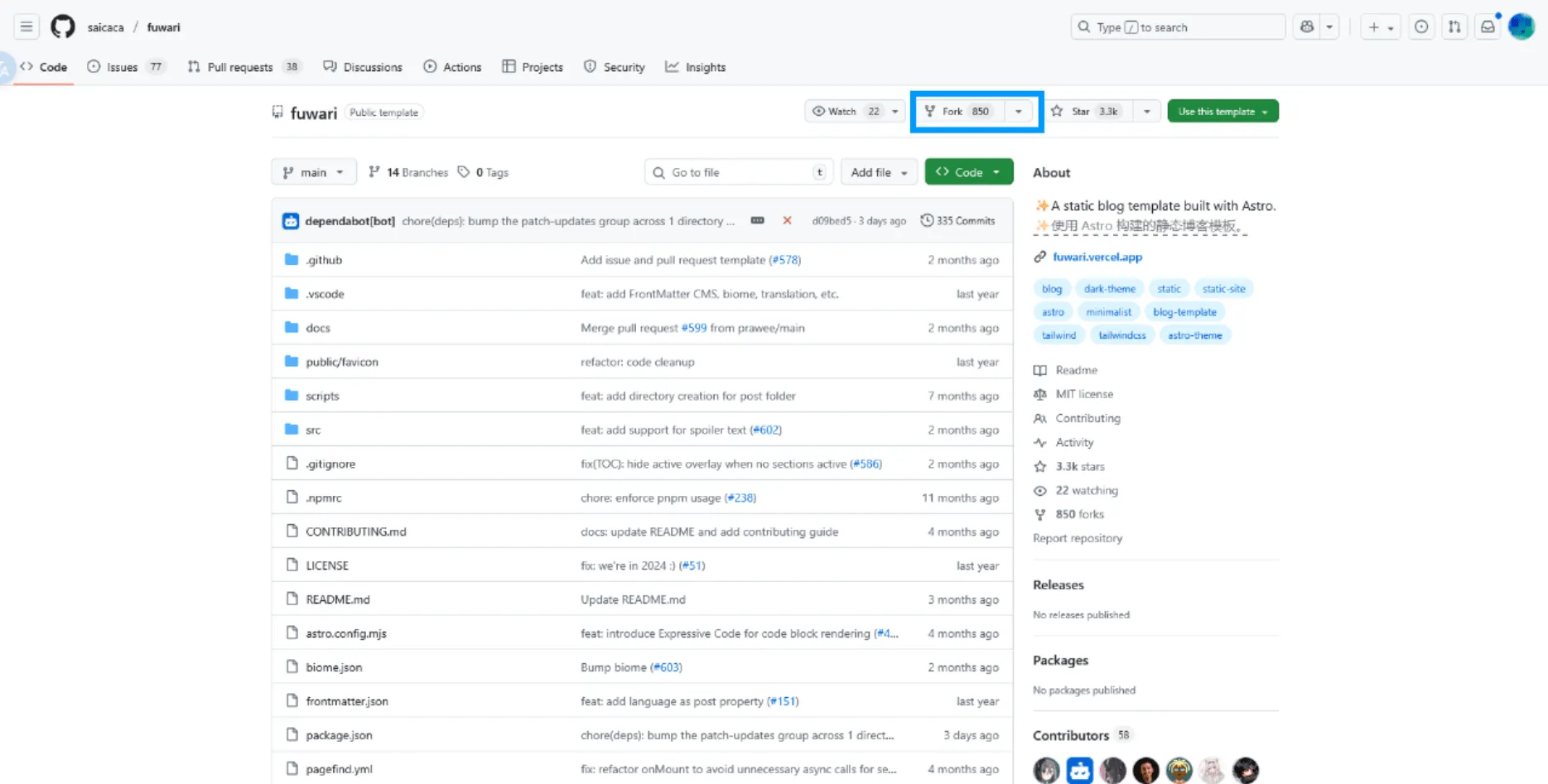Image resolution: width=1548 pixels, height=784 pixels.
Task: Open the Copilot icon in header
Action: point(1307,27)
